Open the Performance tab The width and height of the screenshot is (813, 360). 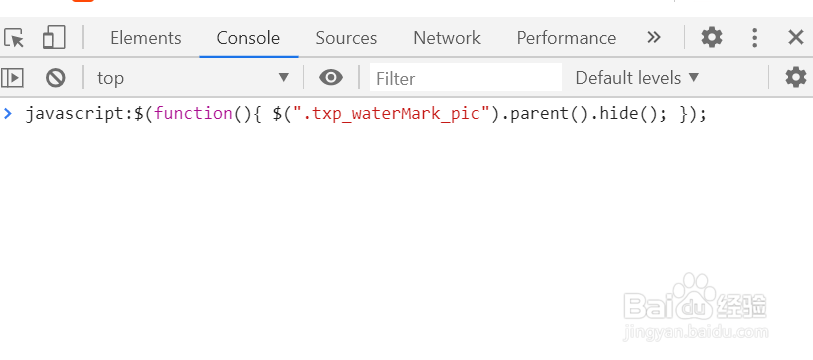[566, 38]
